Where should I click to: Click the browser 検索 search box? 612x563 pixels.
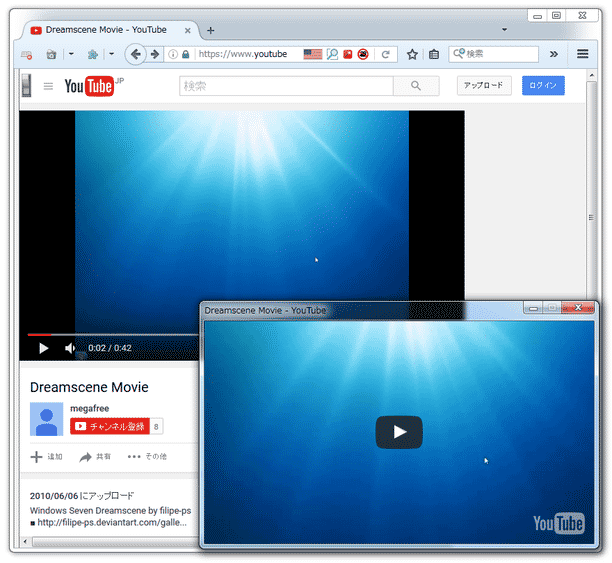494,54
